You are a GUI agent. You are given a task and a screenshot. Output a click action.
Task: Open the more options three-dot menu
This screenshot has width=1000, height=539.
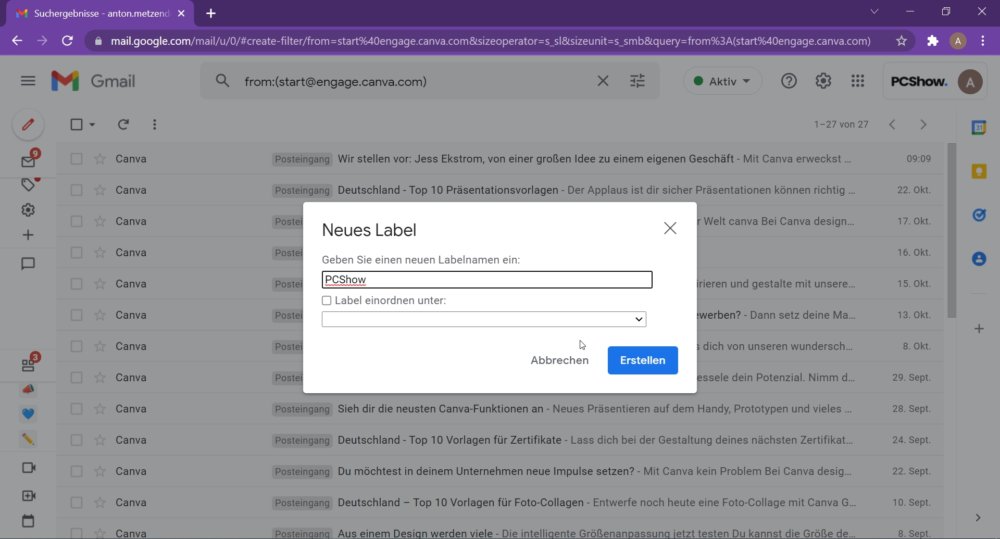point(154,124)
